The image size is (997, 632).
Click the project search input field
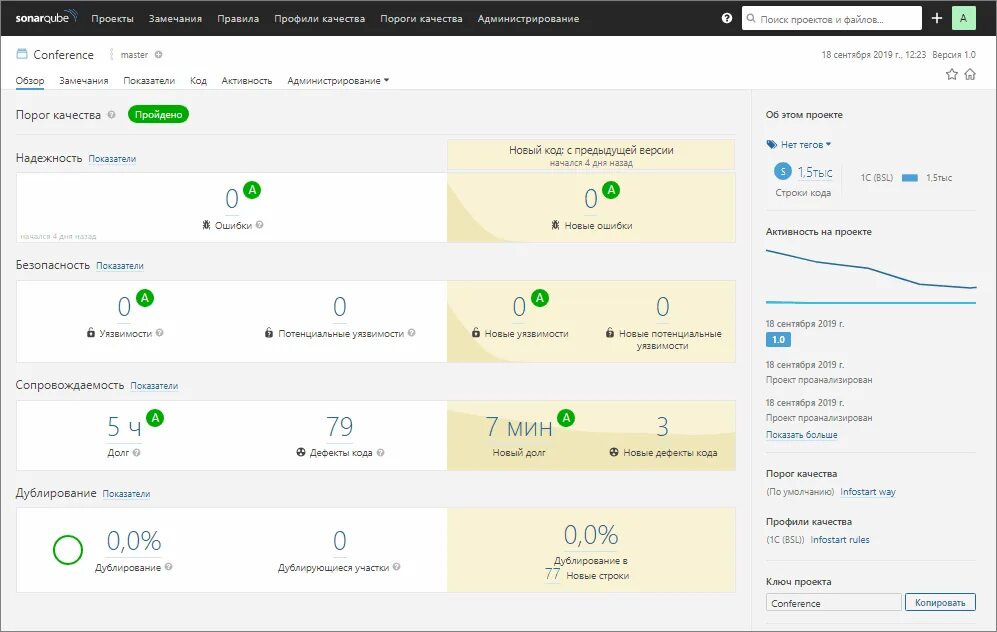coord(832,18)
